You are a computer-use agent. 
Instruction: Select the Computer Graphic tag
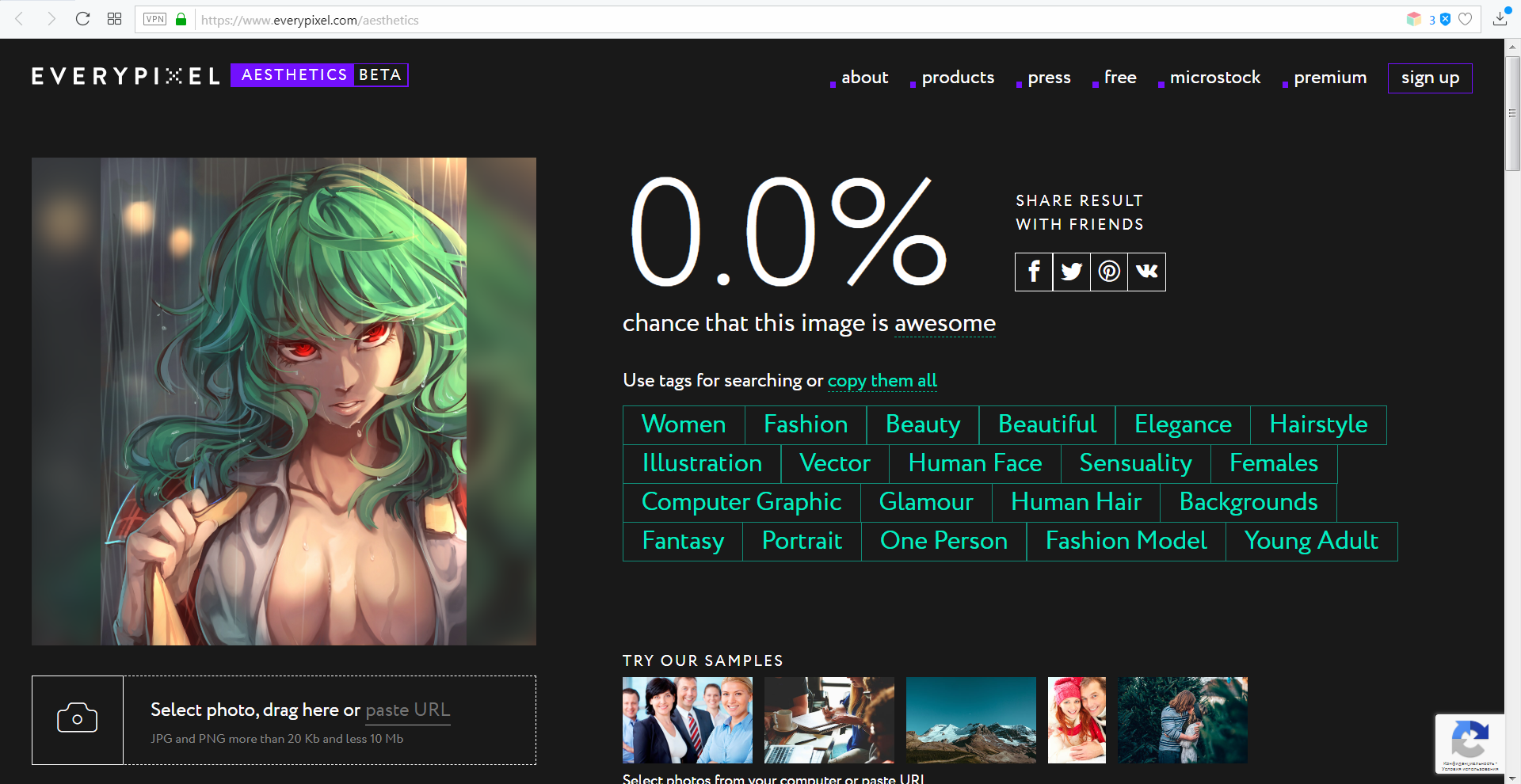coord(741,503)
